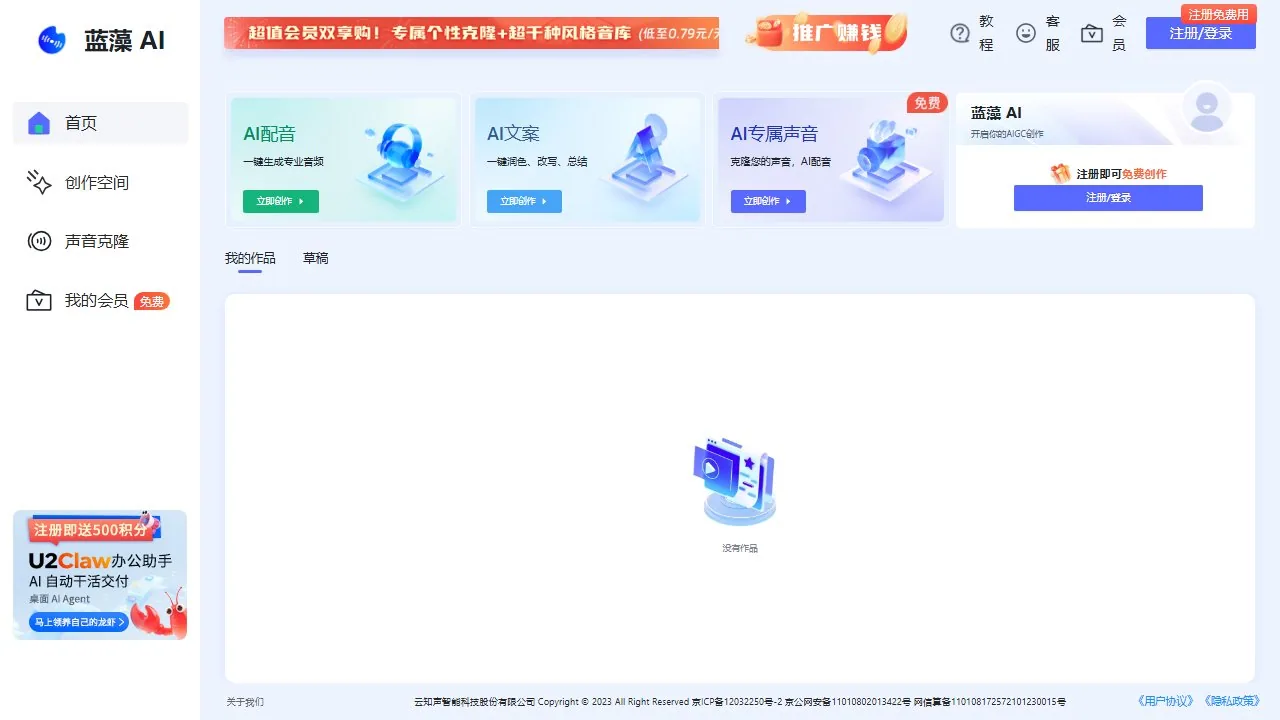1280x720 pixels.
Task: Click the 会员 badge icon in header
Action: coord(1092,33)
